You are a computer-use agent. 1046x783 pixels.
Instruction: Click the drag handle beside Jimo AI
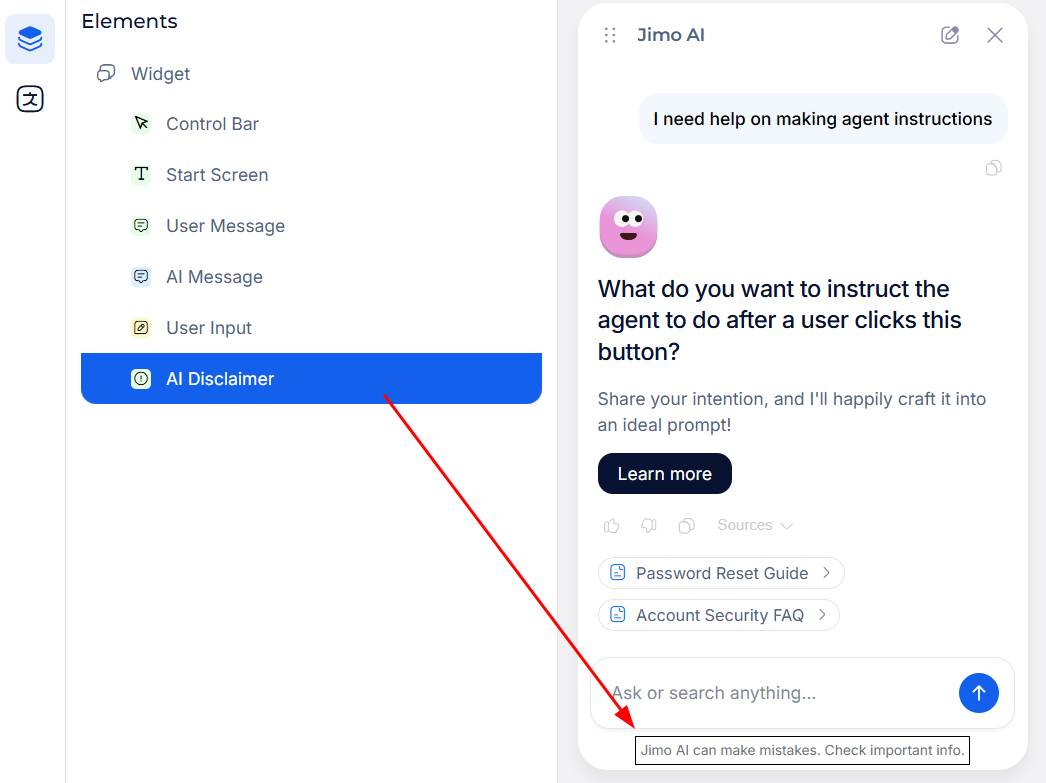[x=610, y=35]
